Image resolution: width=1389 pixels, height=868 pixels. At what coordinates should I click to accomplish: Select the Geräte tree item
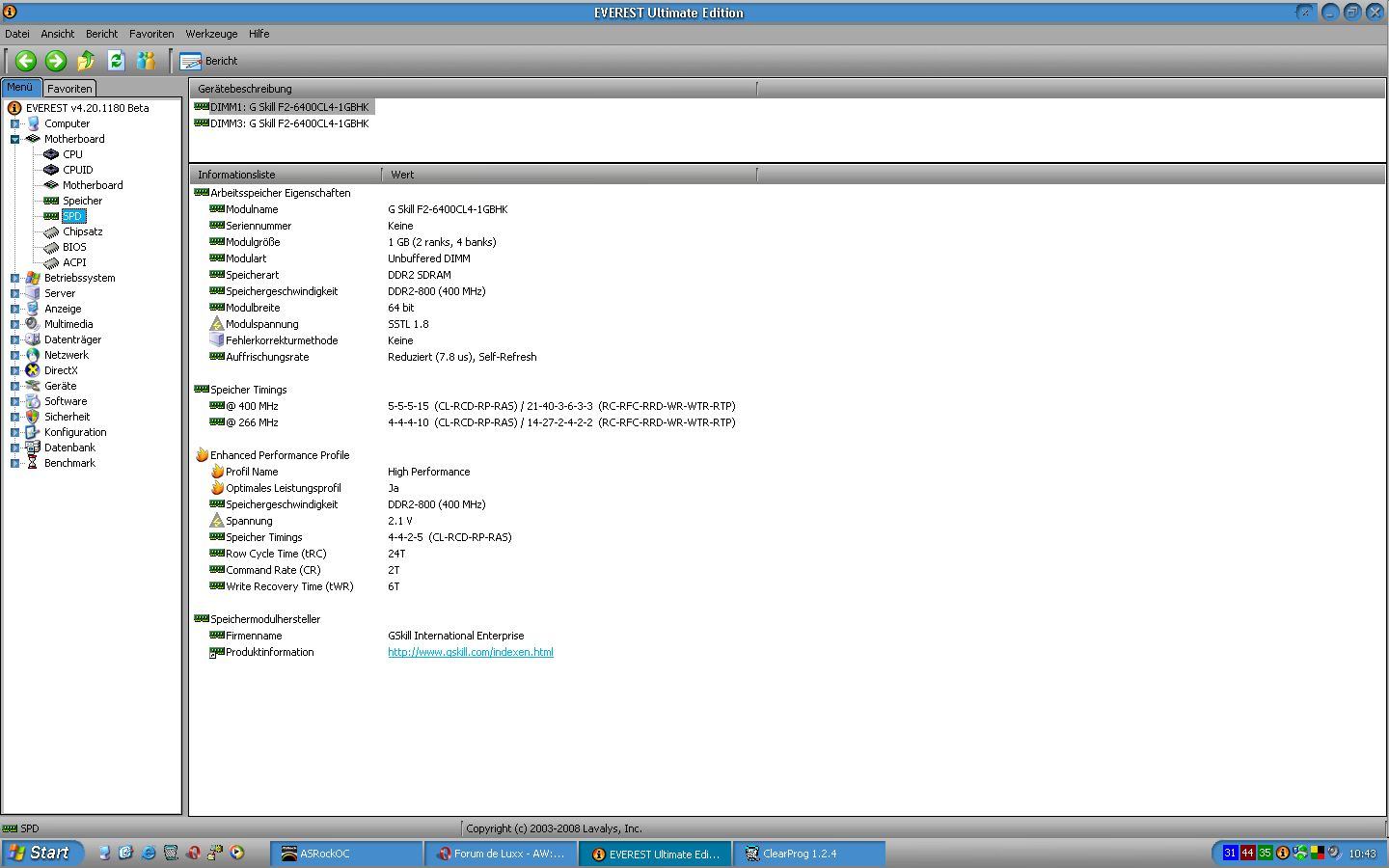(60, 386)
